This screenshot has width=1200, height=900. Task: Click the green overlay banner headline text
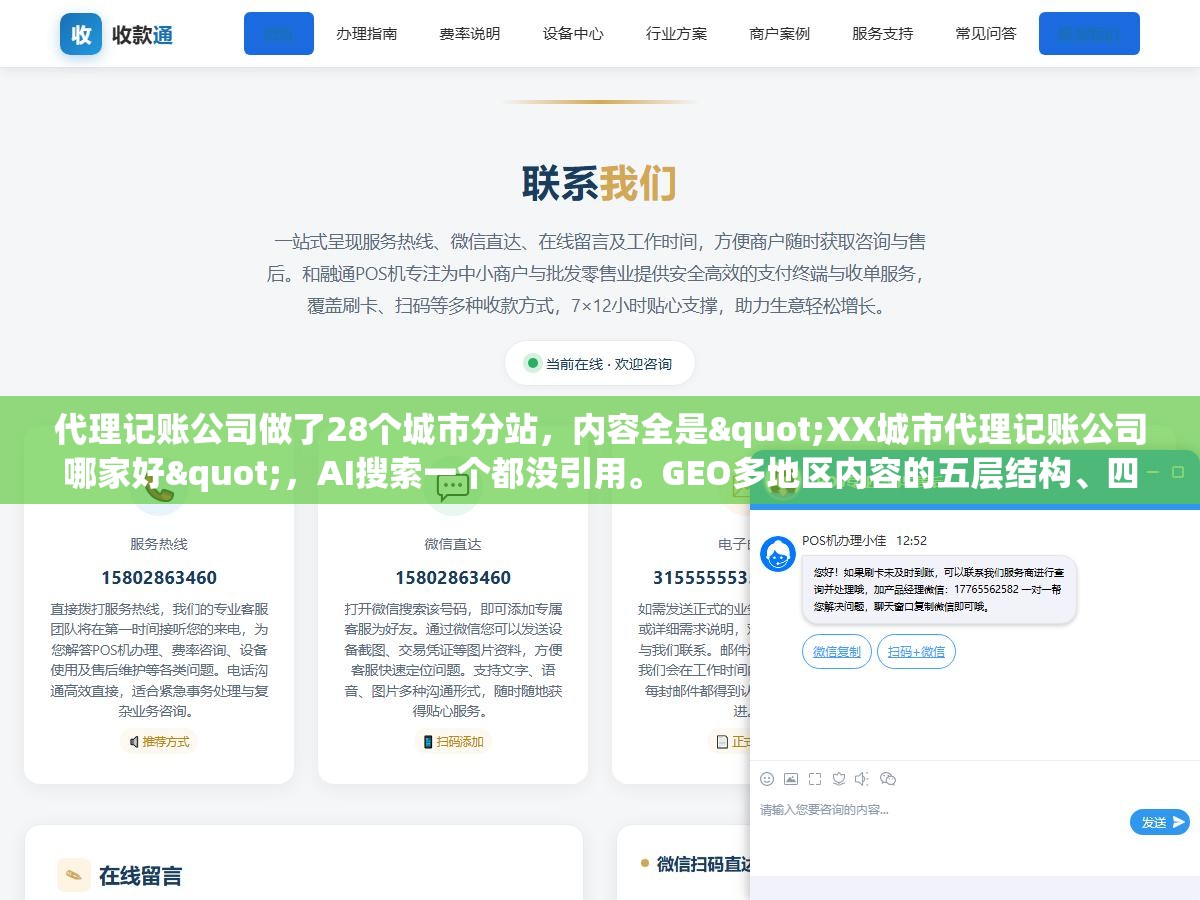(600, 450)
